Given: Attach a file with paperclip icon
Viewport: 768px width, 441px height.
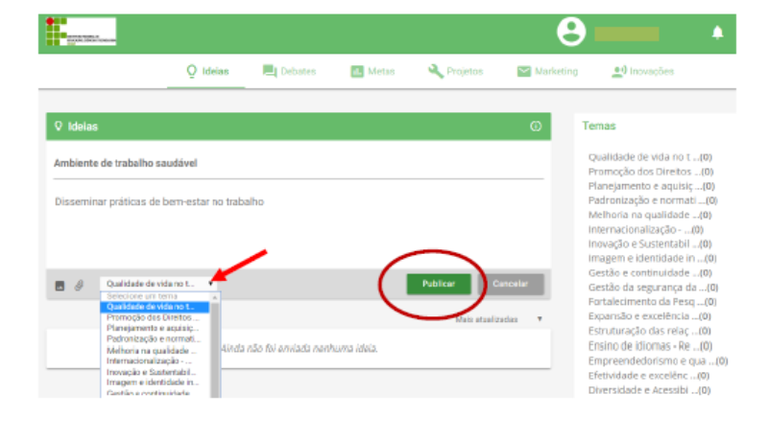Looking at the screenshot, I should (79, 285).
